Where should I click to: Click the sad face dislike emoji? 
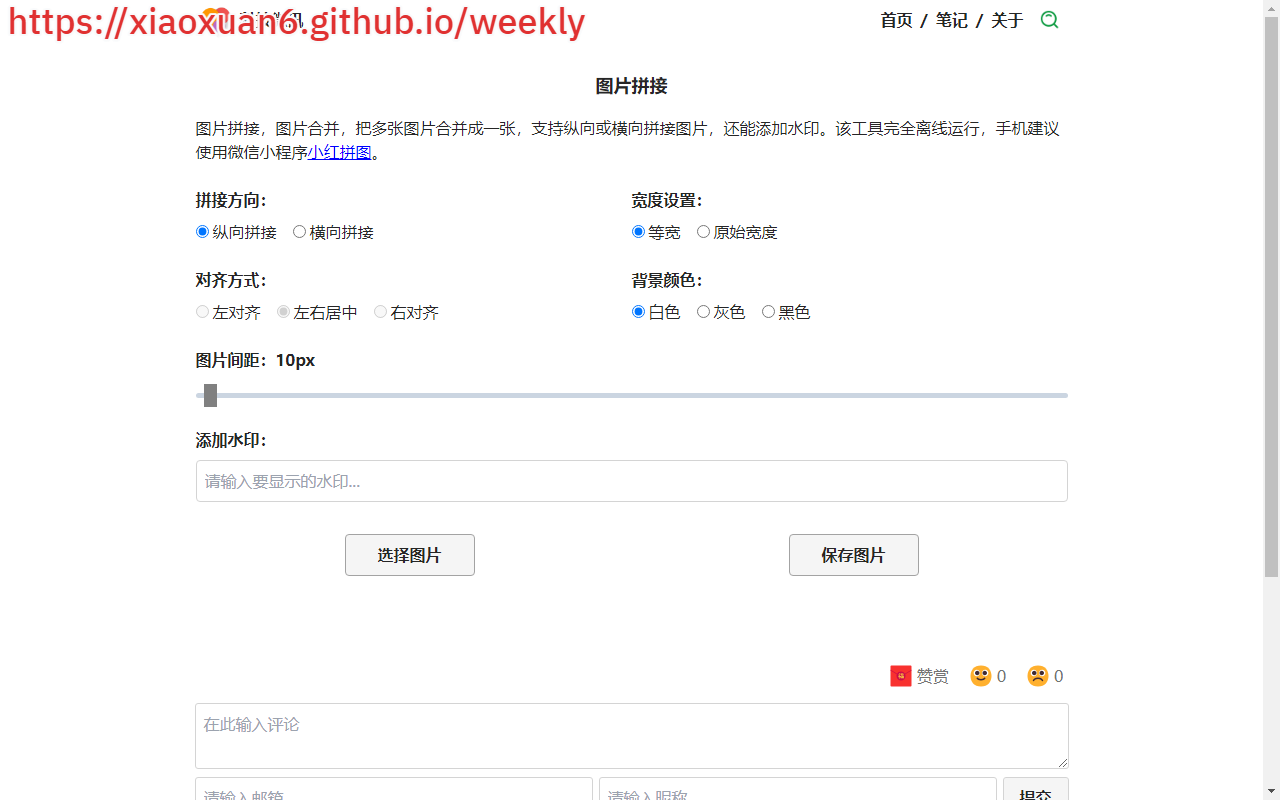(x=1037, y=677)
